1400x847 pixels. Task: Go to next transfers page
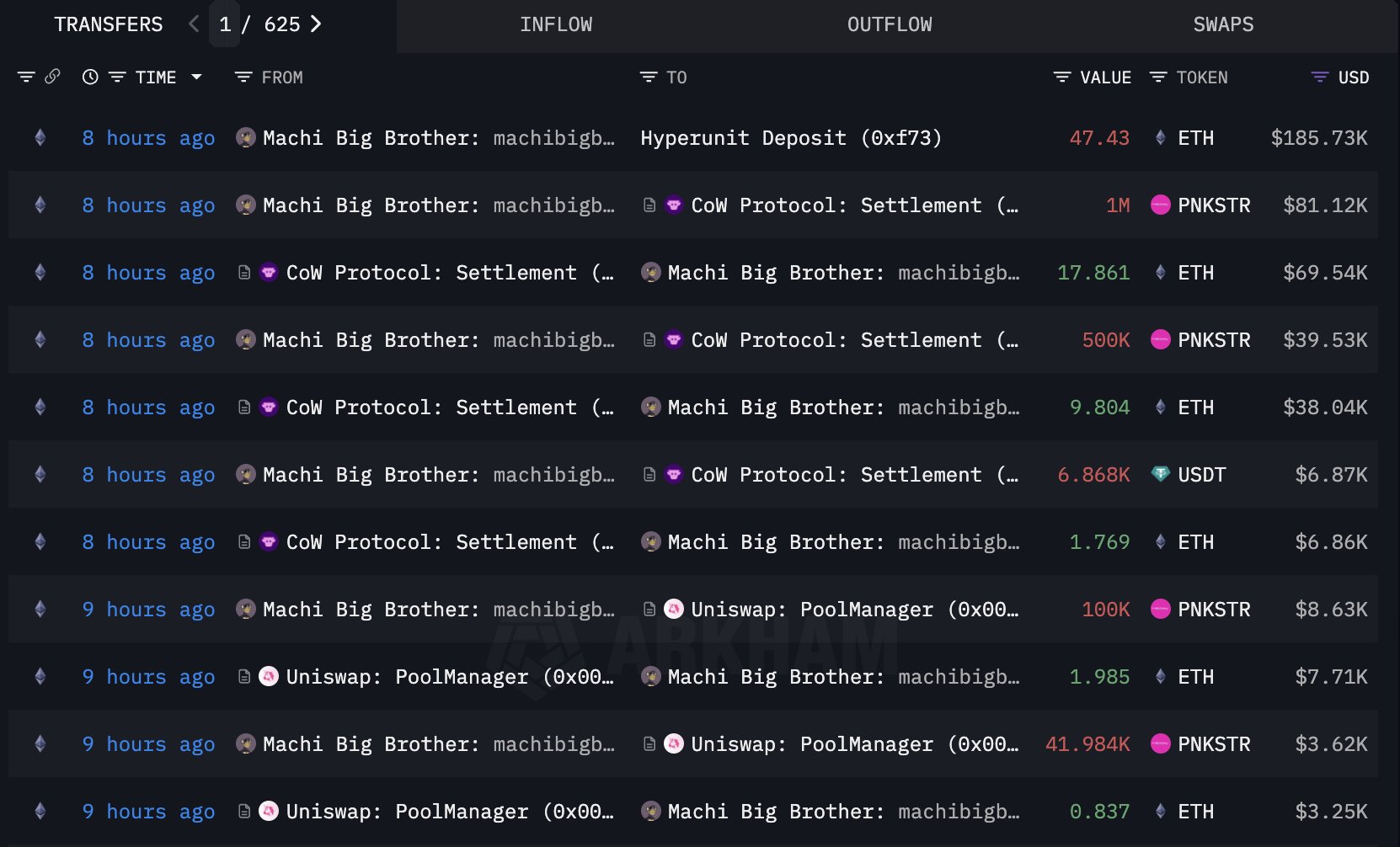coord(316,24)
